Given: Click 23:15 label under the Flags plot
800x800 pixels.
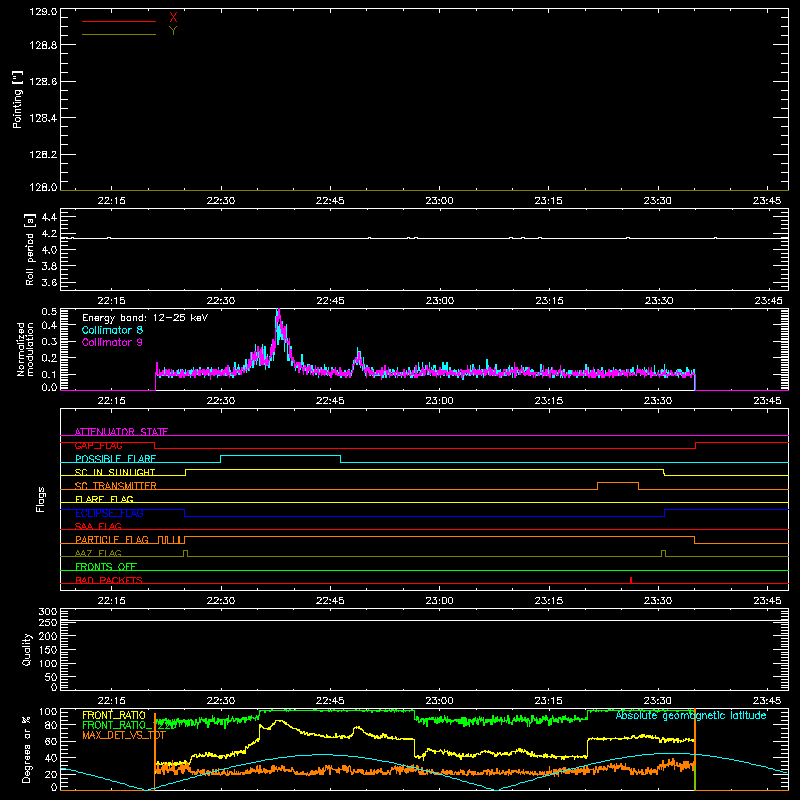Looking at the screenshot, I should click(x=549, y=601).
